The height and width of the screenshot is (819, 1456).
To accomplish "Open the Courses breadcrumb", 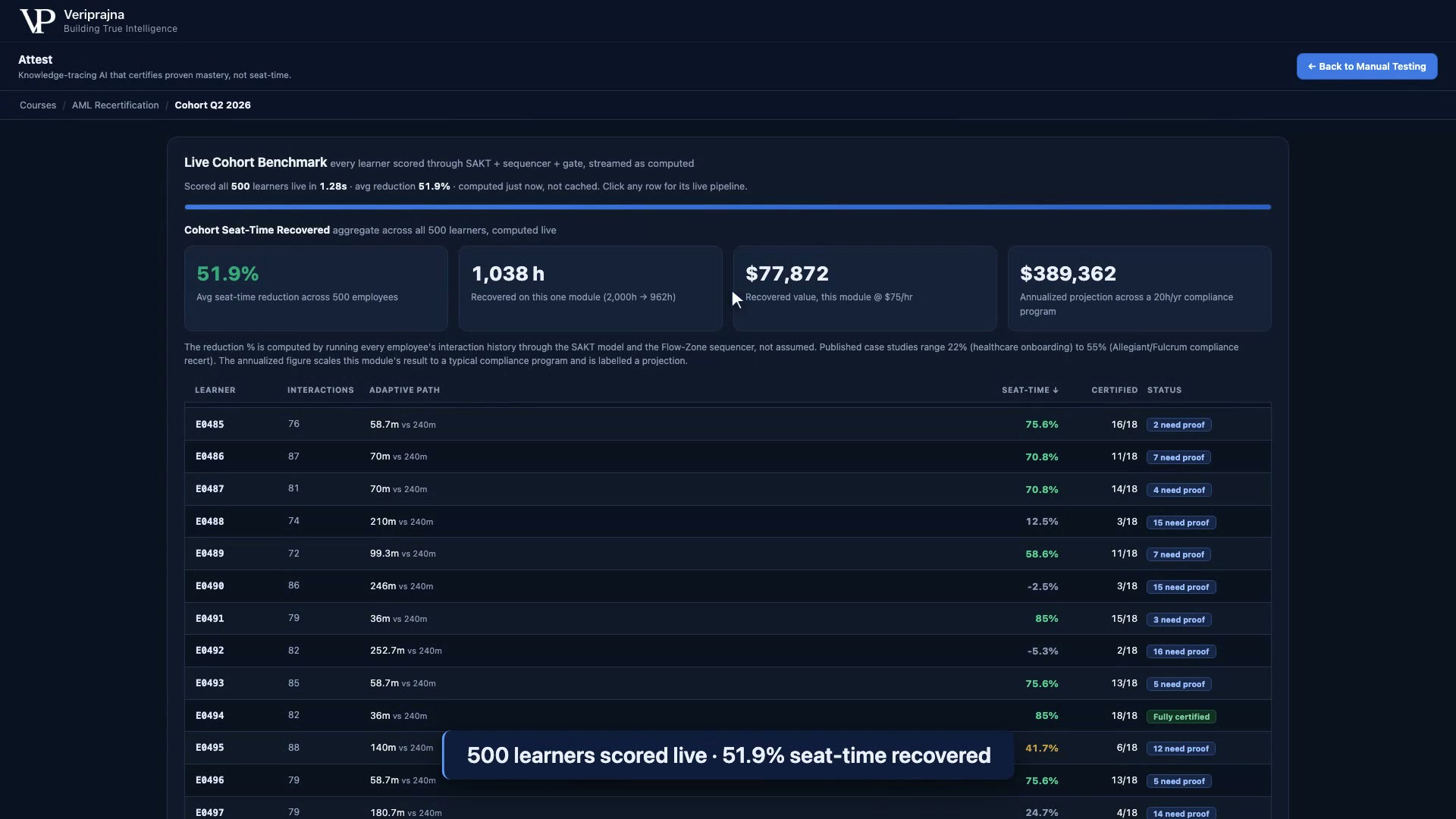I will 38,105.
